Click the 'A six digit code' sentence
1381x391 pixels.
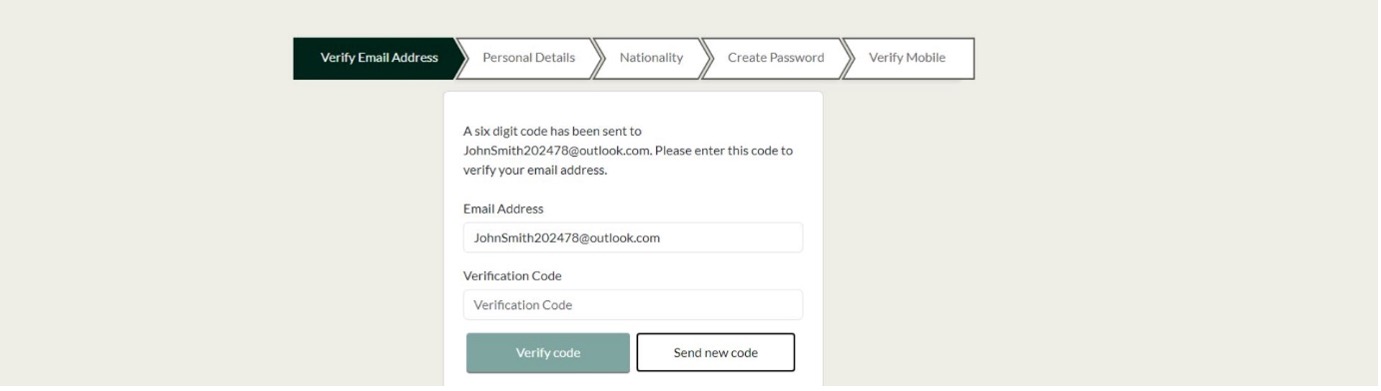tap(552, 131)
